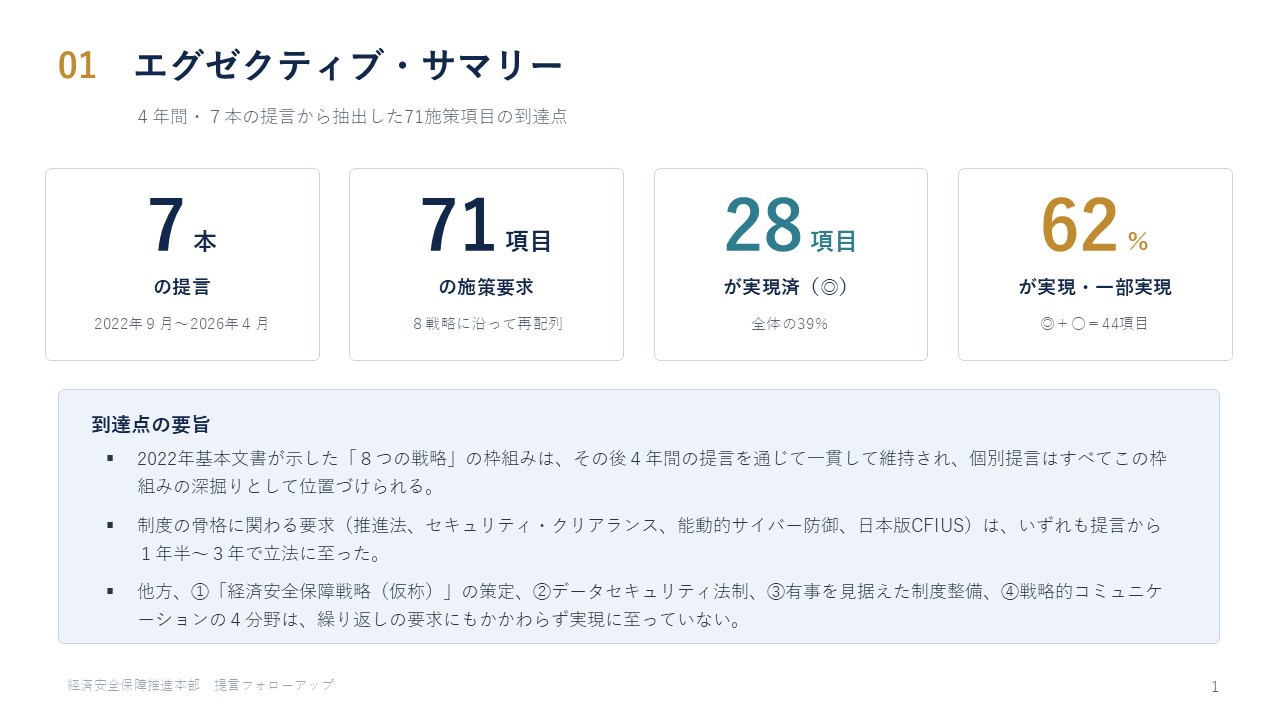The image size is (1280, 720).
Task: Click the 8戦略に沿って再配列 caption
Action: click(486, 324)
